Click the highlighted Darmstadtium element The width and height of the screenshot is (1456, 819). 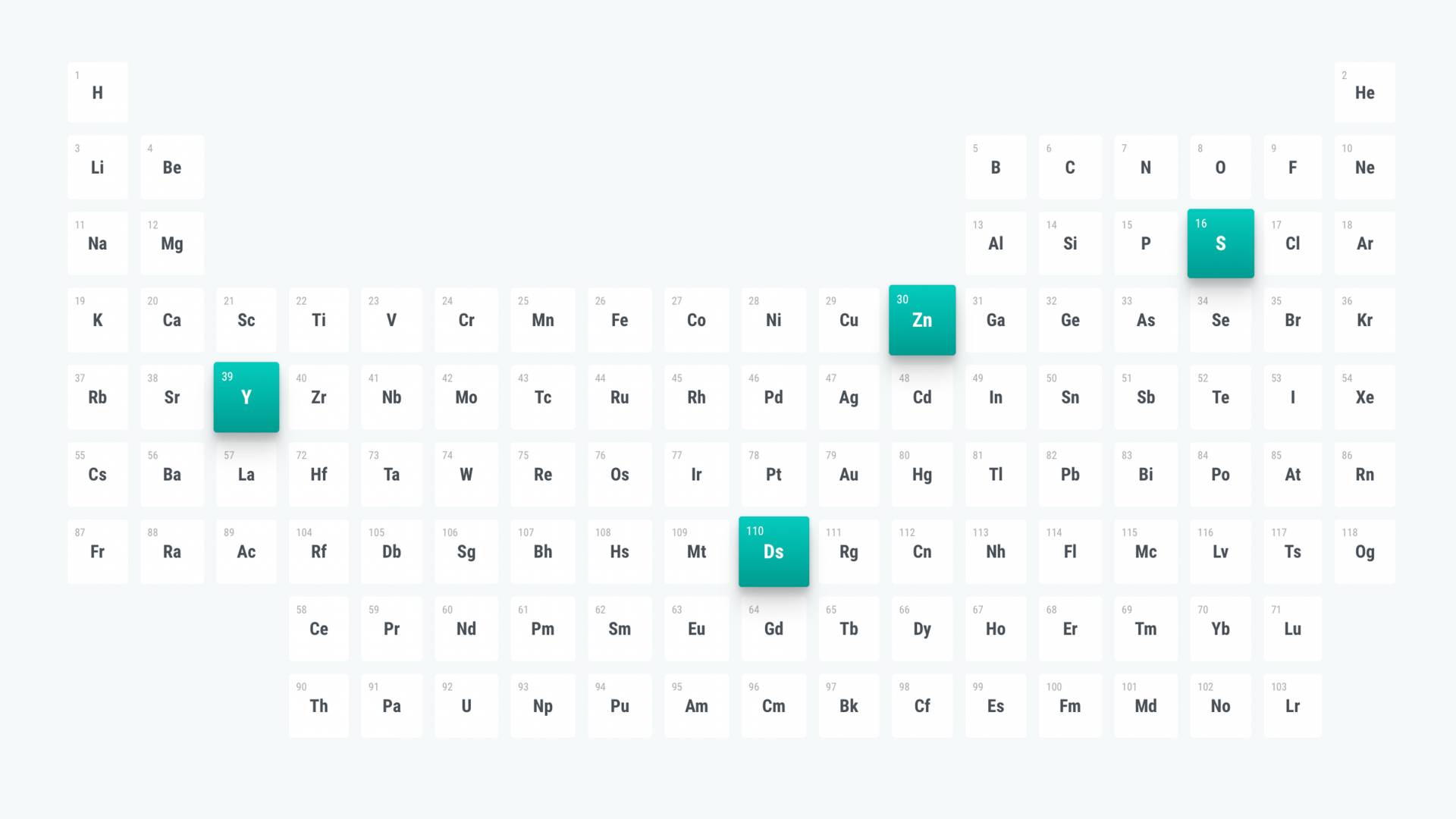pos(773,551)
